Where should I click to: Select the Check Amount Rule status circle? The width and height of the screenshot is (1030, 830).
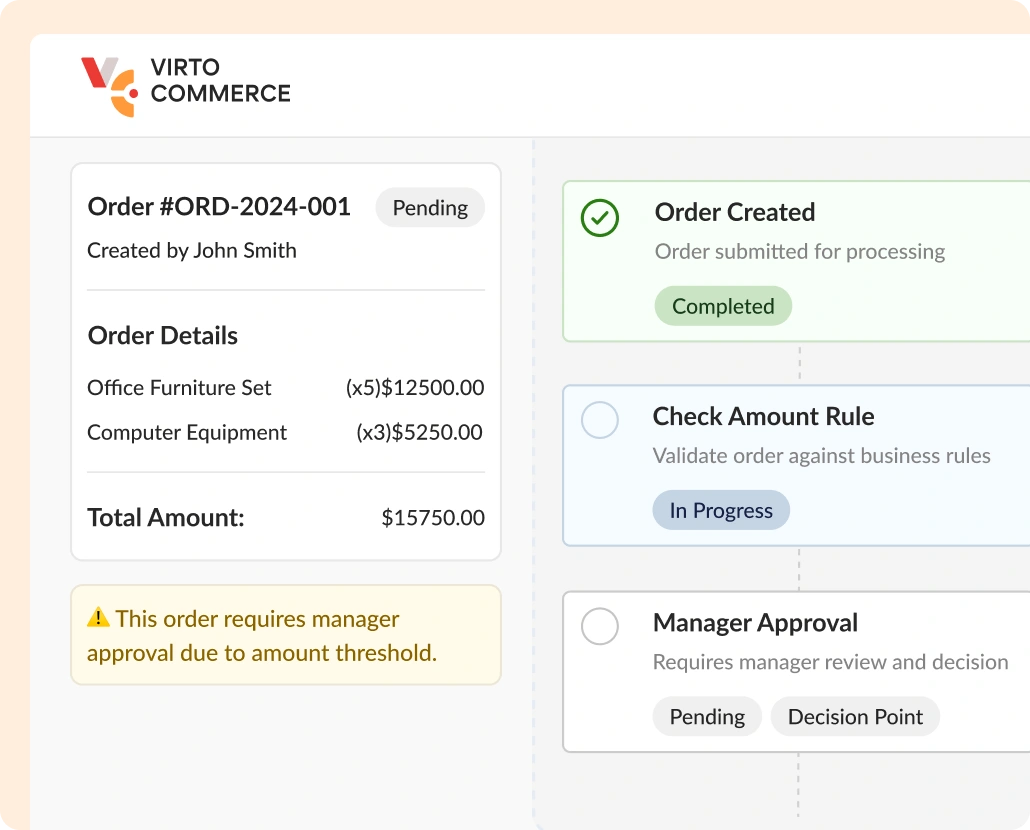(x=600, y=420)
